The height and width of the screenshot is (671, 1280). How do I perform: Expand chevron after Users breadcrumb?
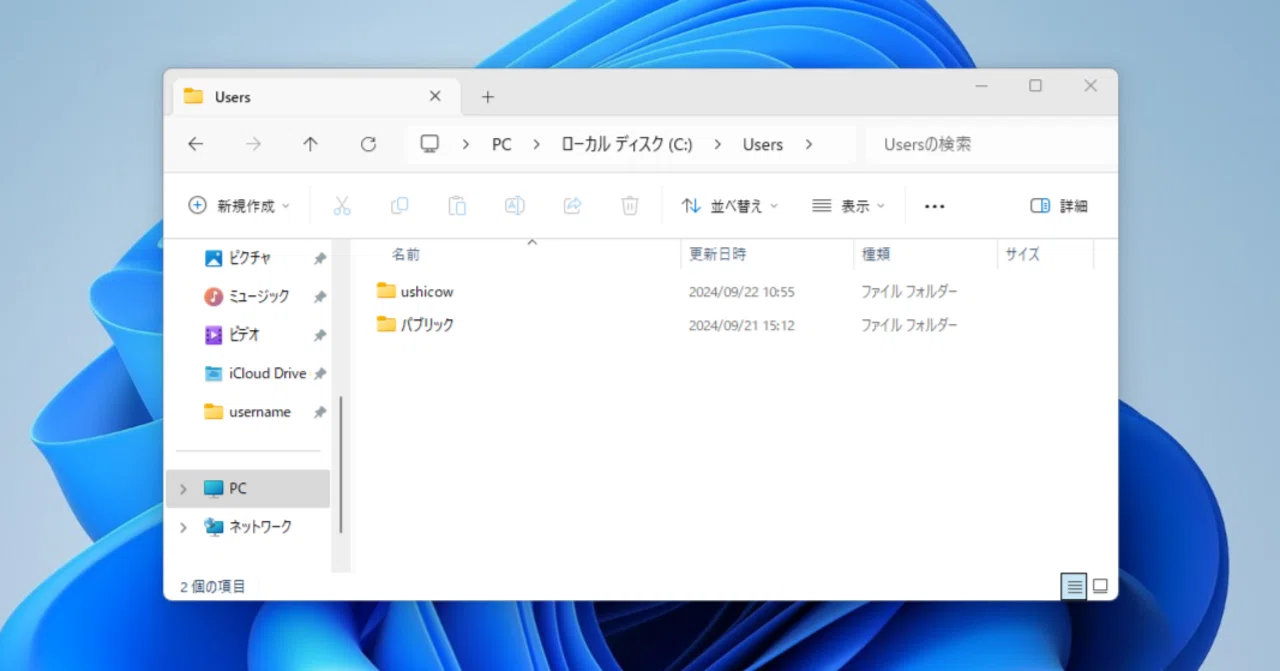809,144
